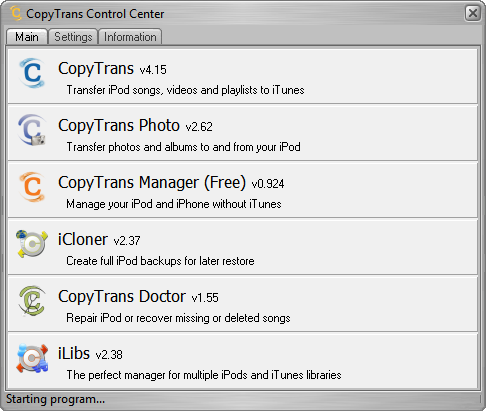Launch iLibs title

pos(74,353)
